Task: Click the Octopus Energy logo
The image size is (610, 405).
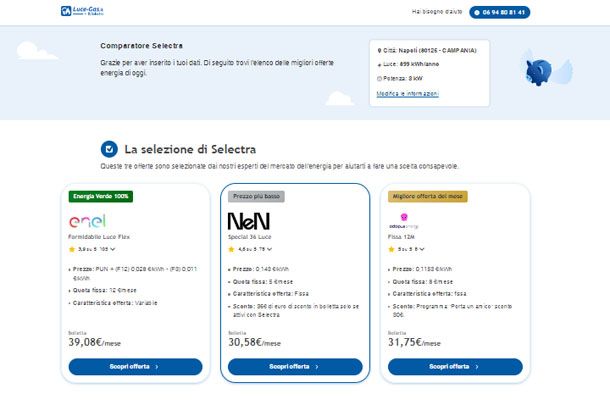Action: pyautogui.click(x=403, y=221)
